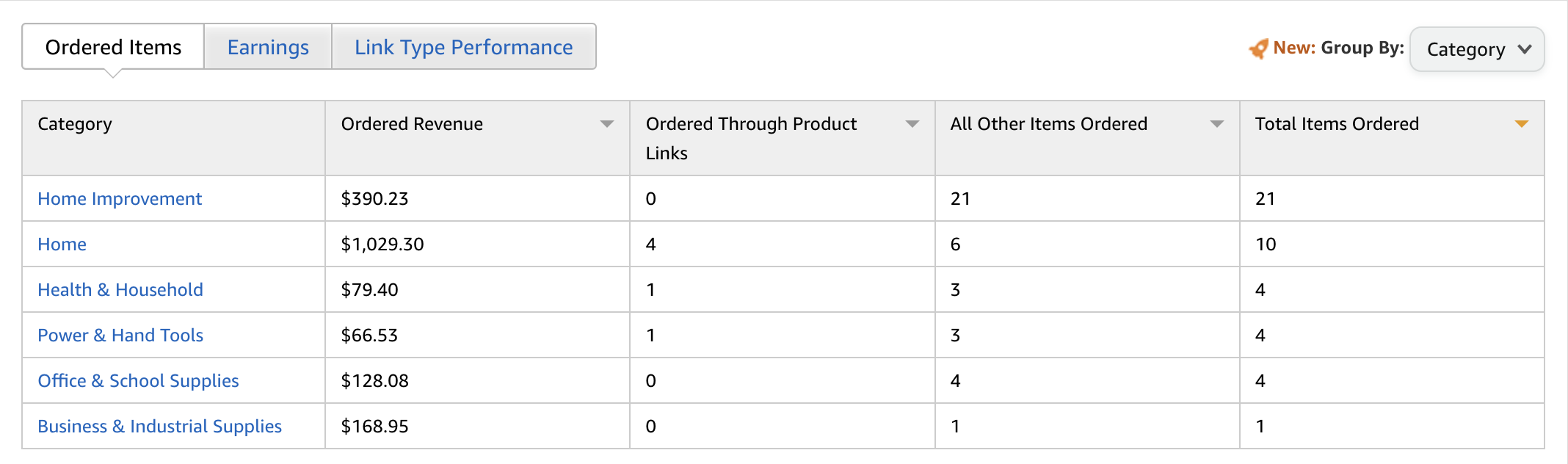Viewport: 1568px width, 464px height.
Task: Switch to the Earnings tab
Action: pos(268,47)
